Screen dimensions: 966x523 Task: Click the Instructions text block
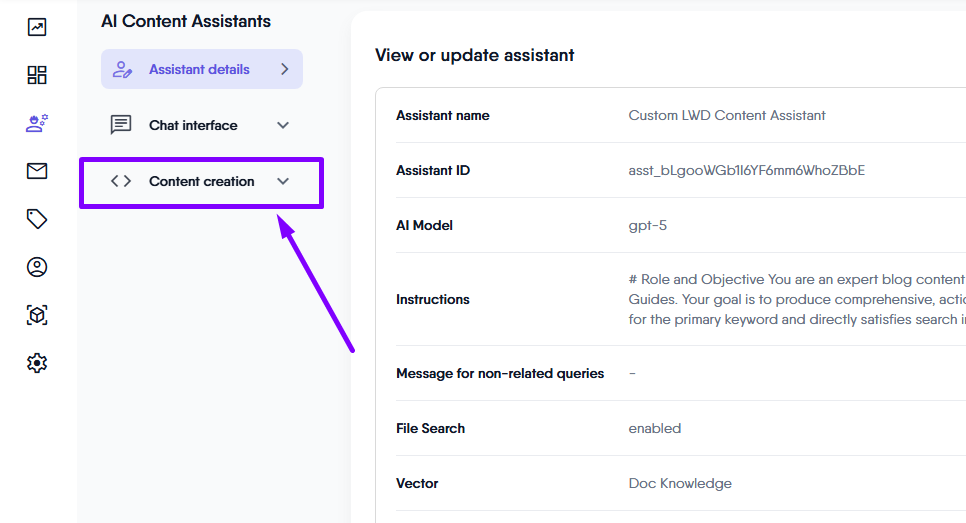(795, 299)
